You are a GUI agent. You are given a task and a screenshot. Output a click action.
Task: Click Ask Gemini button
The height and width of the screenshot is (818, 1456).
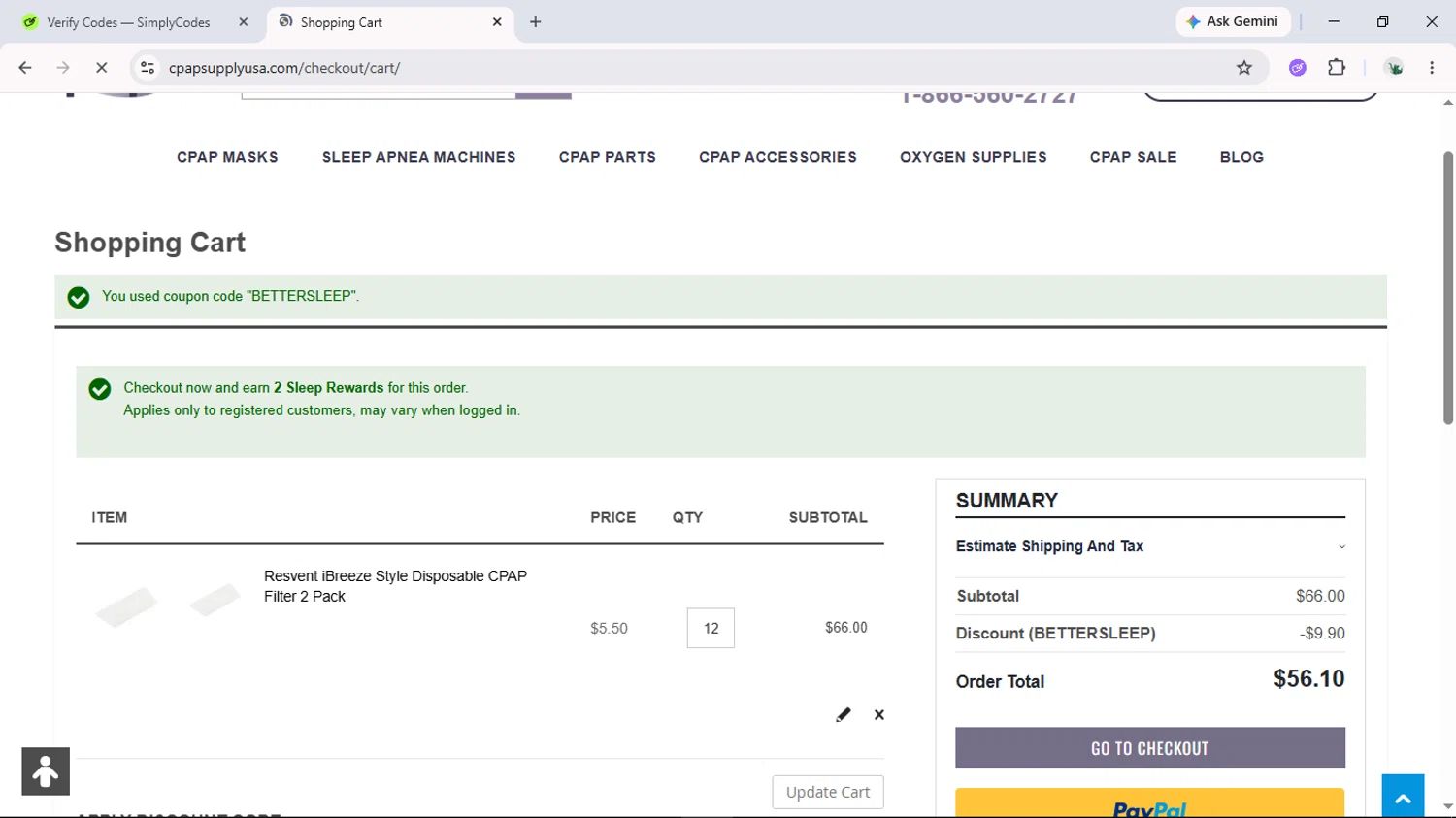pyautogui.click(x=1233, y=21)
